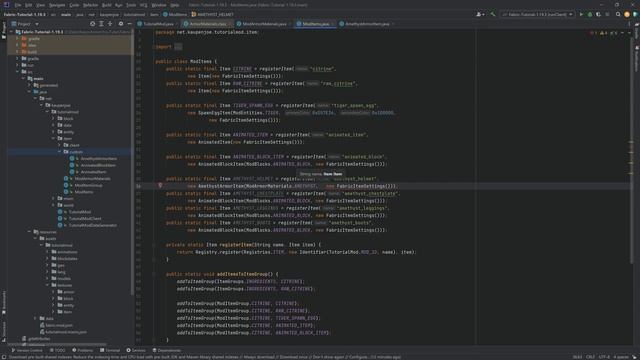640x360 pixels.
Task: Click the Build project hammer icon
Action: [493, 14]
